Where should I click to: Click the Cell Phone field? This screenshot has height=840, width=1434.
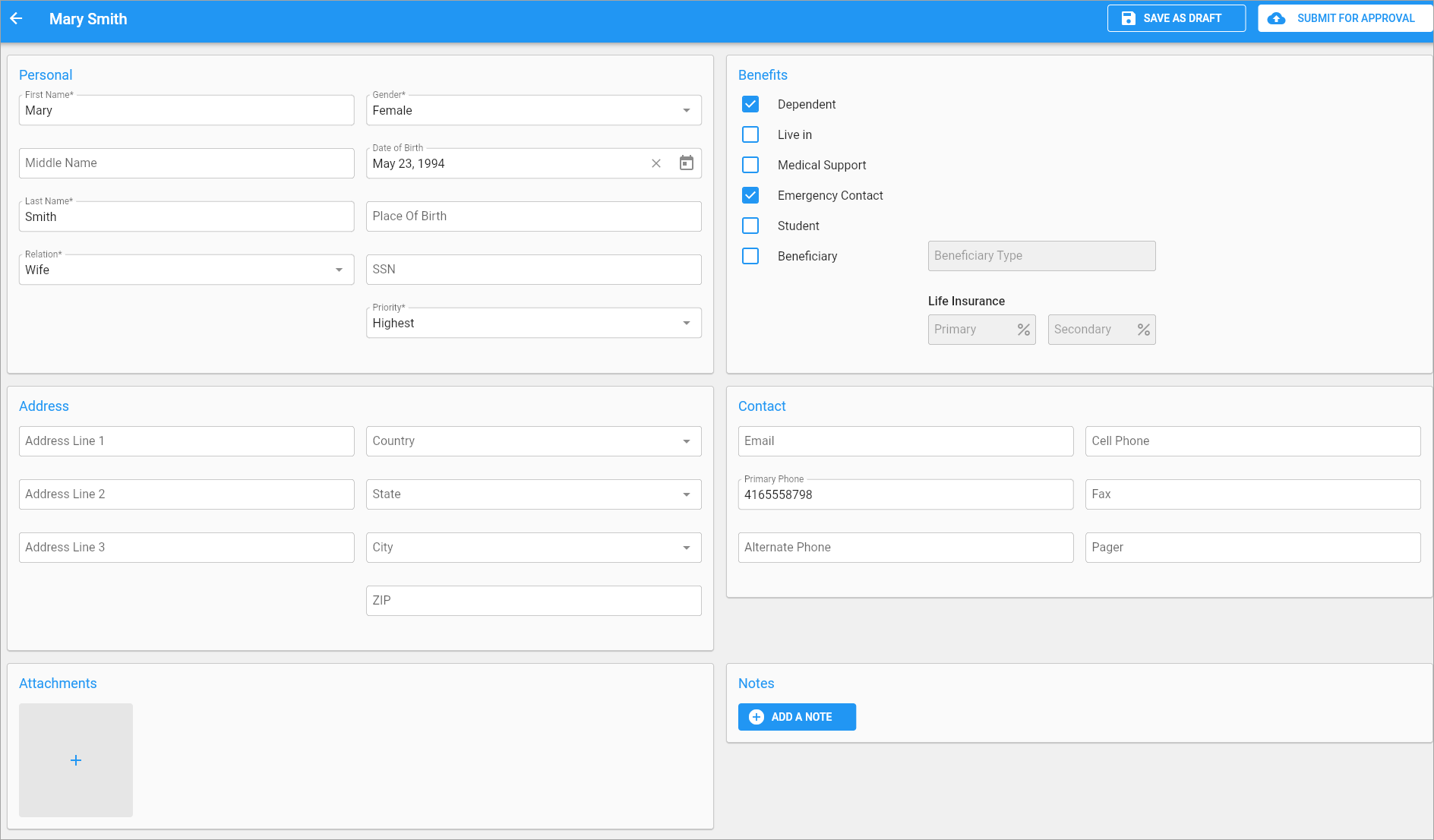pos(1253,441)
